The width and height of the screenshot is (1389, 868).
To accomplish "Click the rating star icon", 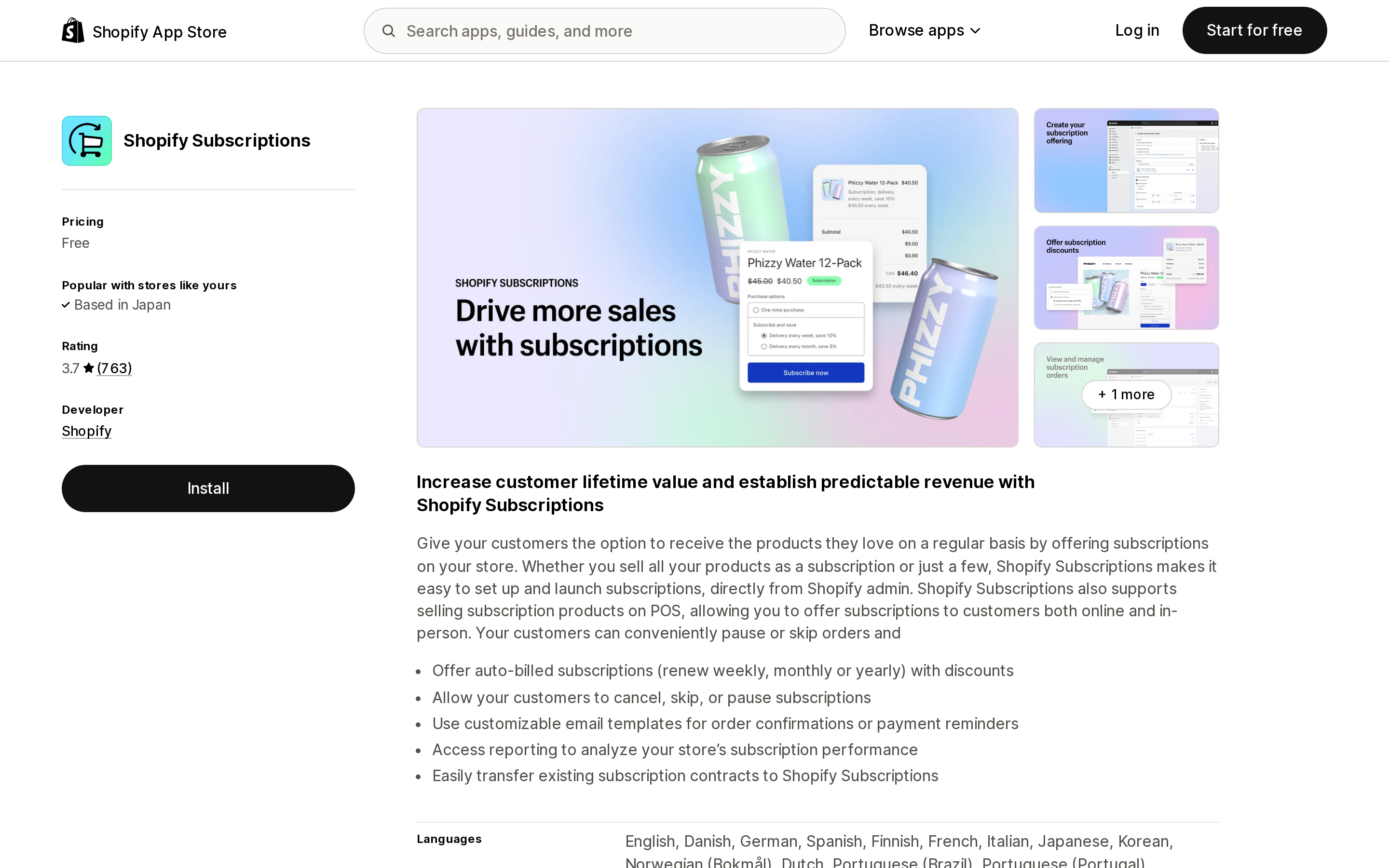I will [x=88, y=368].
